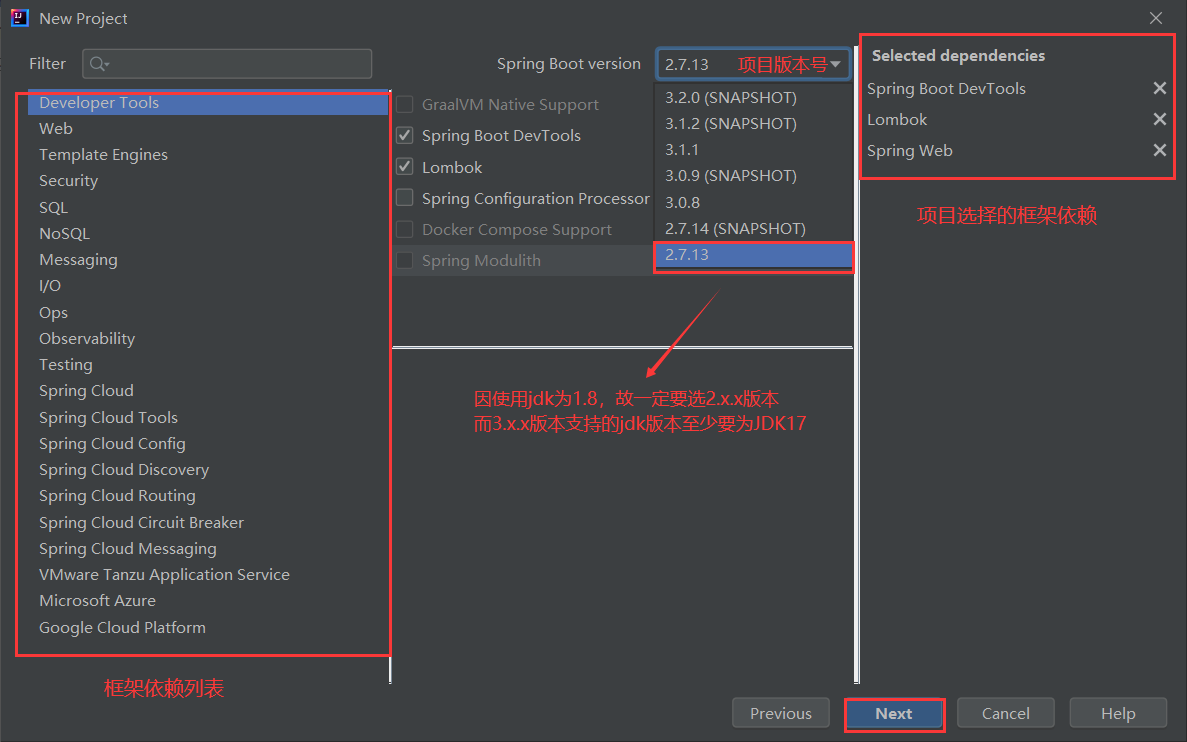Viewport: 1187px width, 742px height.
Task: Choose version 3.0.9 (SNAPSHOT)
Action: pyautogui.click(x=752, y=176)
